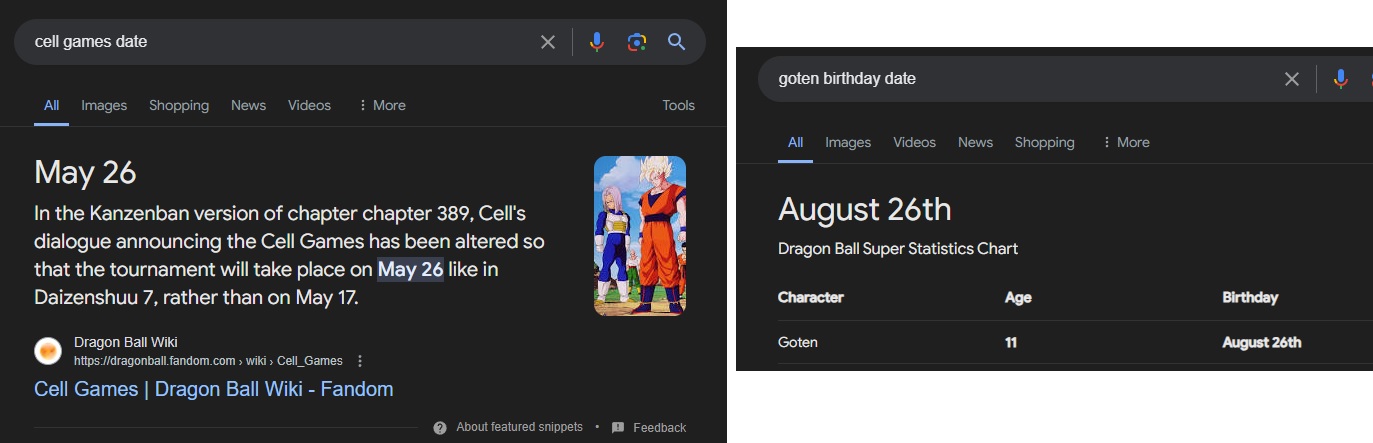Select the All tab in cell games results
Viewport: 1373px width, 443px height.
(51, 105)
